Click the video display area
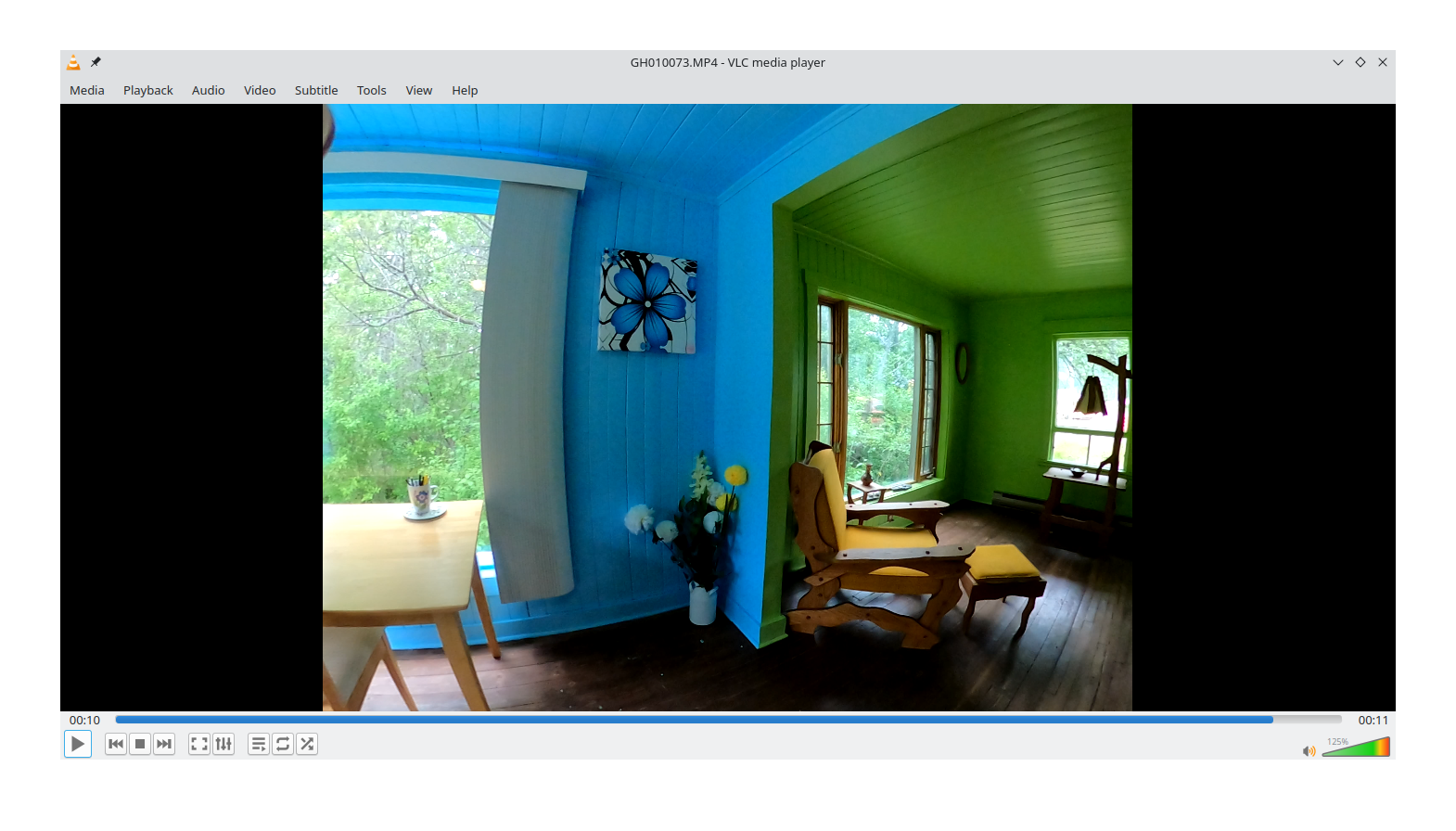1456x831 pixels. (x=728, y=407)
